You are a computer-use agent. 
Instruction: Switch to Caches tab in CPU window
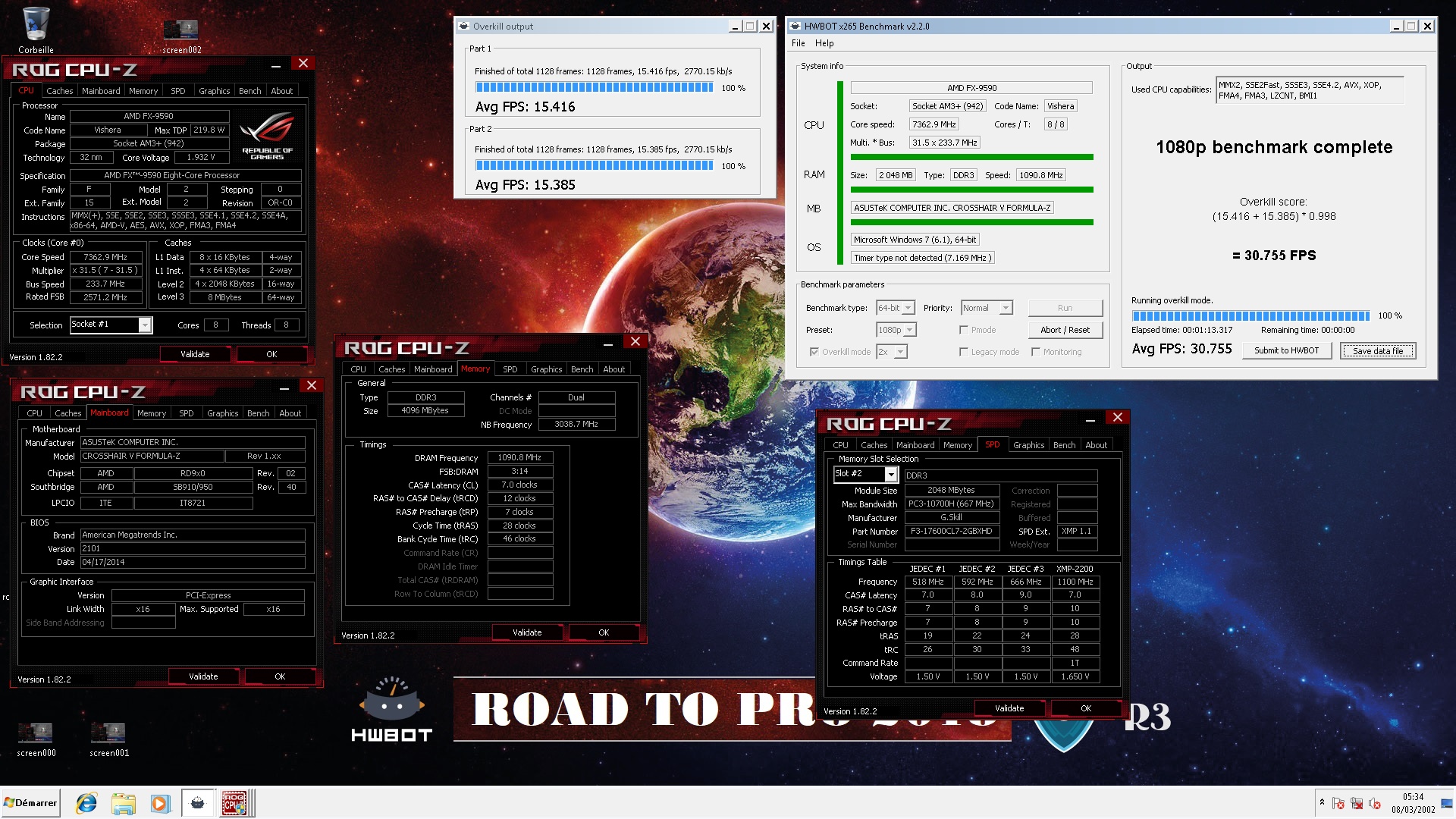[59, 91]
